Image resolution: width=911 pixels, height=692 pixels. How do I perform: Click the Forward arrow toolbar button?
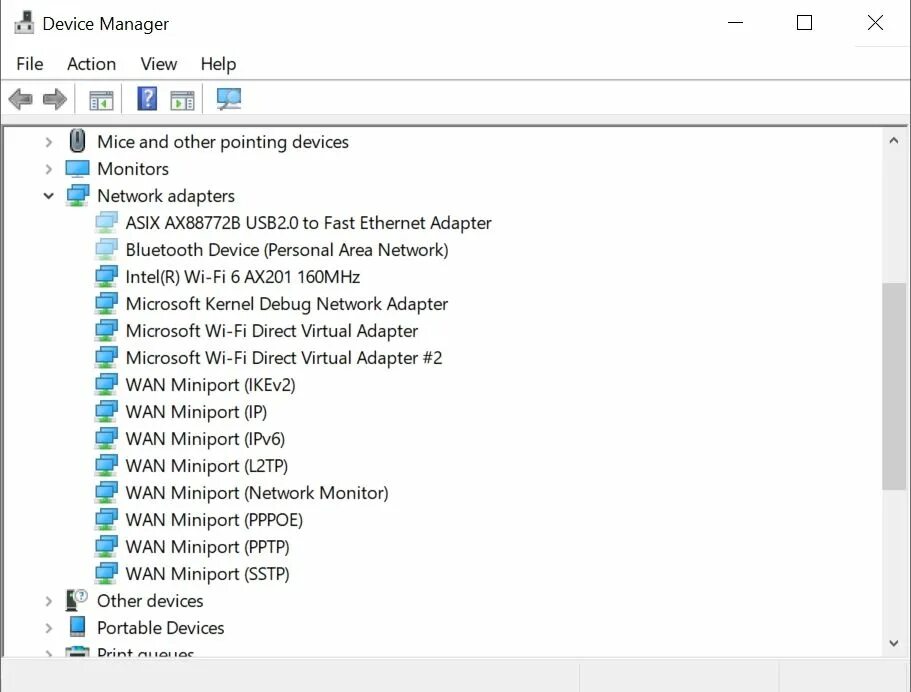55,99
